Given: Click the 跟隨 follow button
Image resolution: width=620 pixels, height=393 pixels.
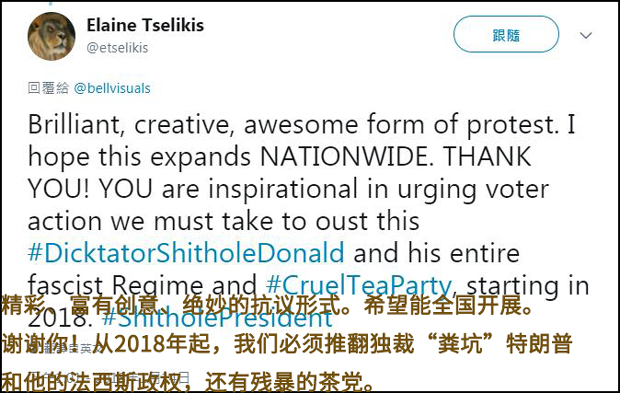Looking at the screenshot, I should coord(506,34).
